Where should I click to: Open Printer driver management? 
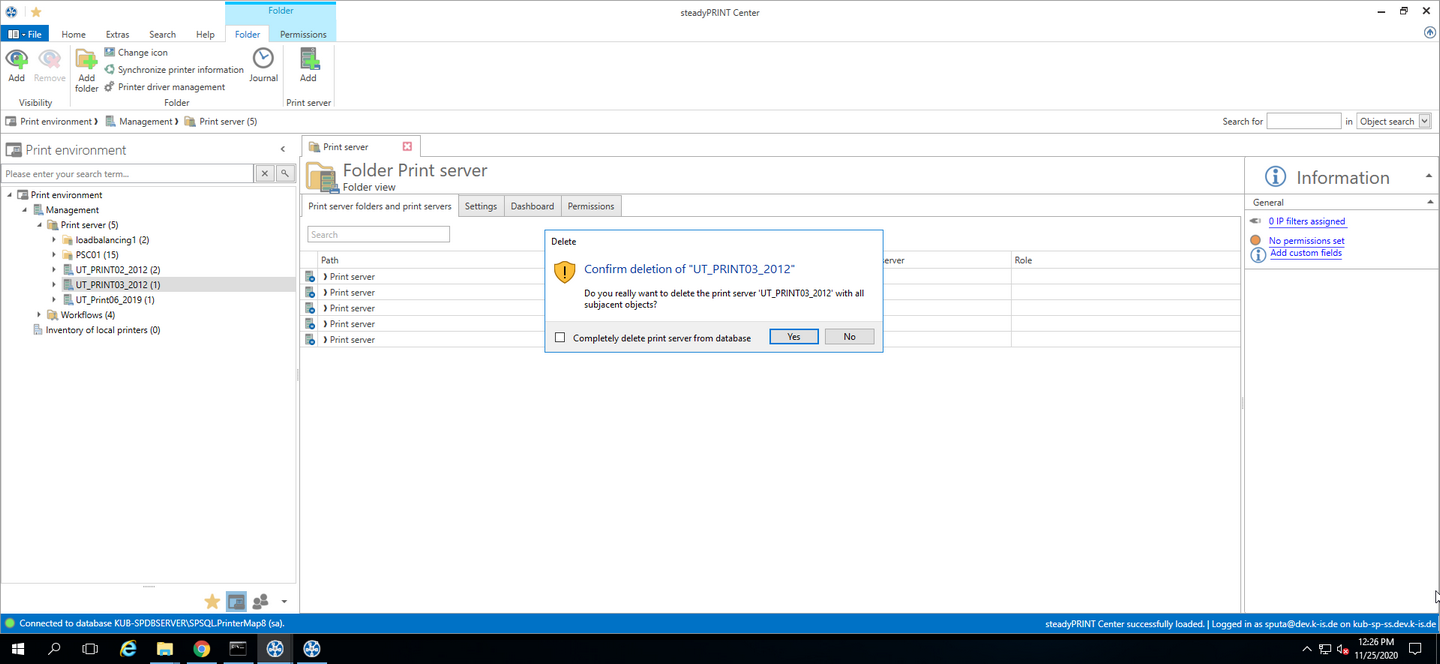click(171, 87)
